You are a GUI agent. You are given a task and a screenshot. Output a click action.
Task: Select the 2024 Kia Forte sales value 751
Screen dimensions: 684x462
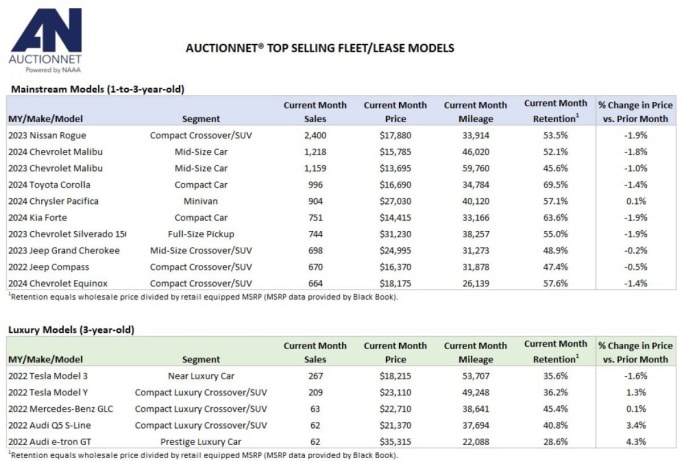pos(315,218)
